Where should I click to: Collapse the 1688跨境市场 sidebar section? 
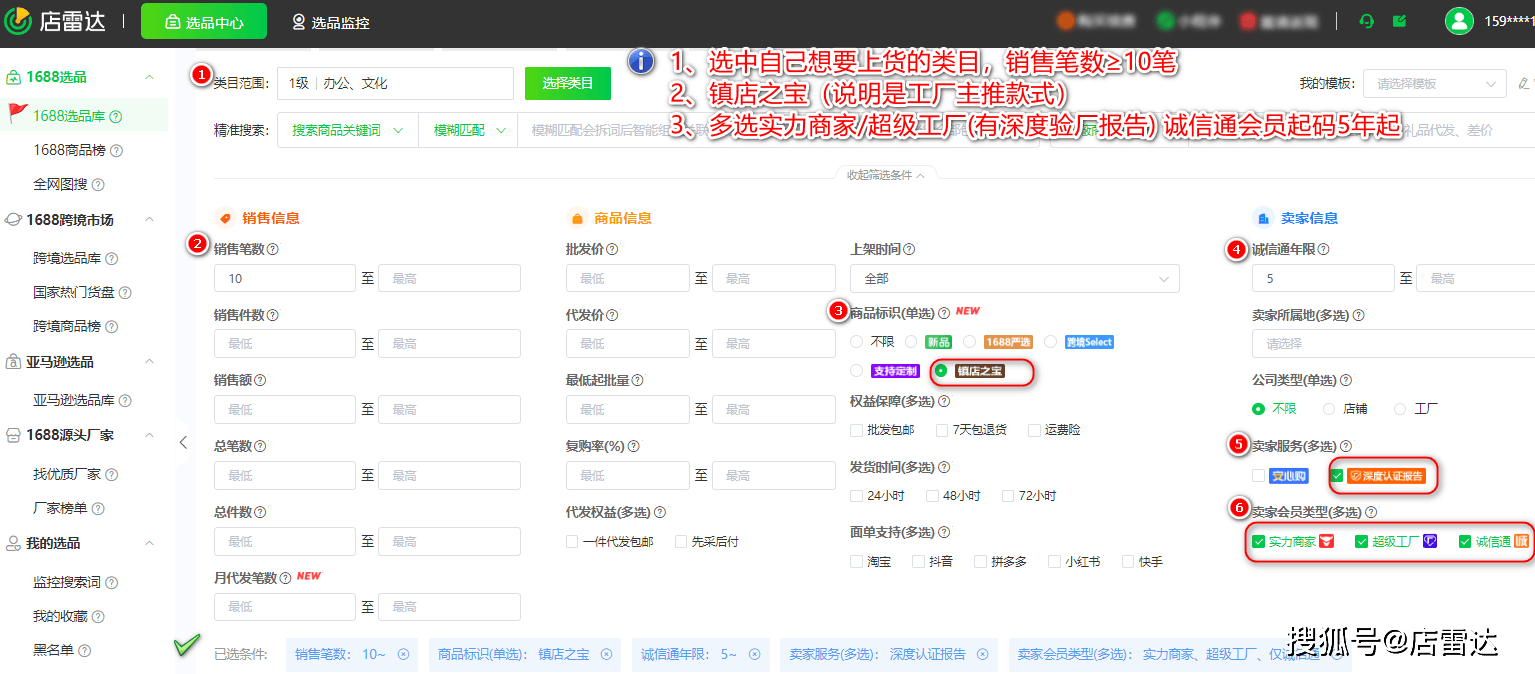pos(149,219)
